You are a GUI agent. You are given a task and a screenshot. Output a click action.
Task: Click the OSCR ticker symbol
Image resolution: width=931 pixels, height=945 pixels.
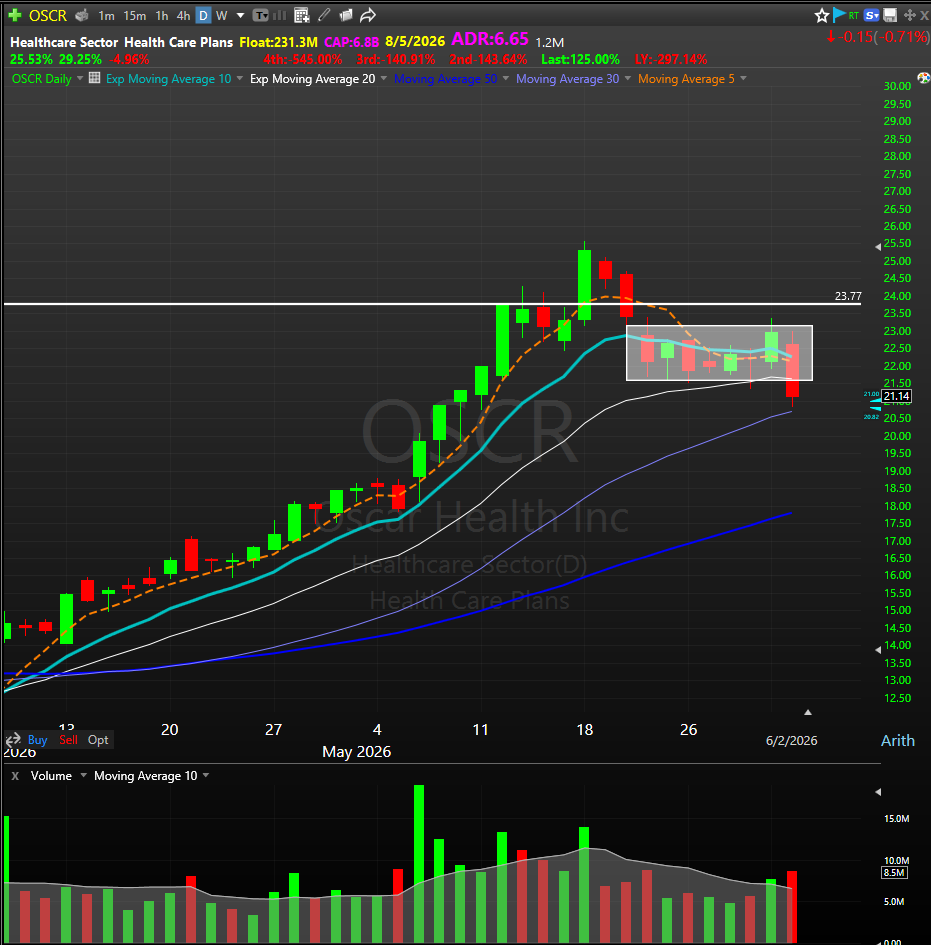(48, 16)
